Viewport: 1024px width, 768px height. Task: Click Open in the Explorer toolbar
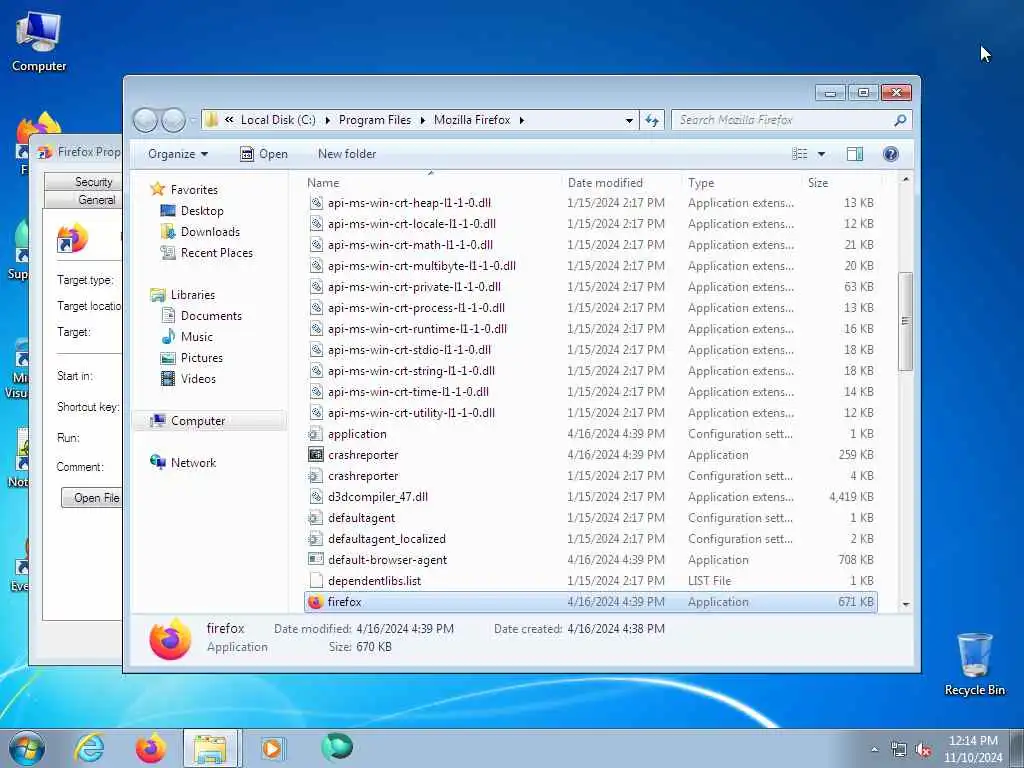[x=264, y=154]
